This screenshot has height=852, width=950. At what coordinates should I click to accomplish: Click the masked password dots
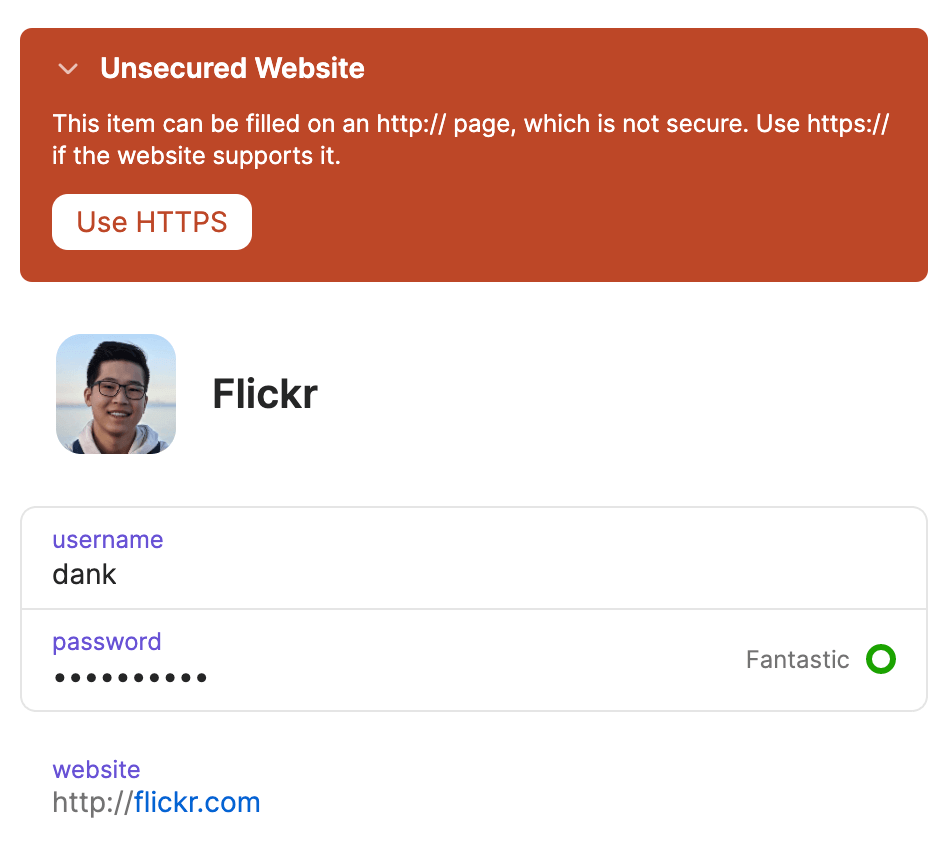click(131, 678)
